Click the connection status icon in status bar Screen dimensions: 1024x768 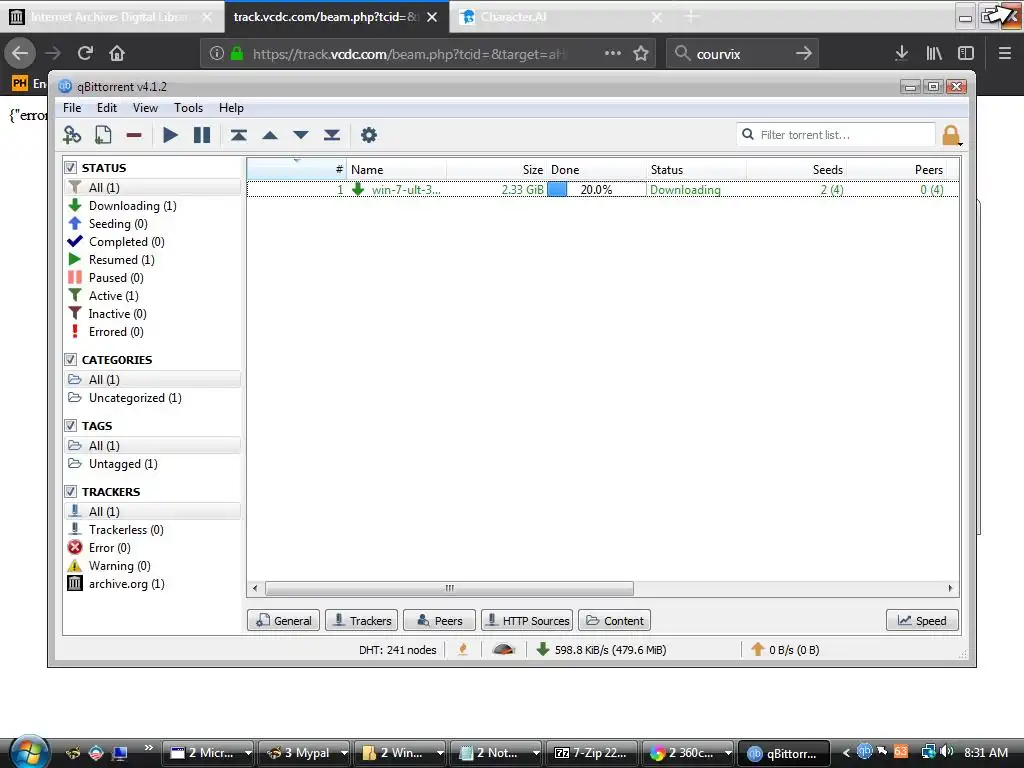pos(463,649)
